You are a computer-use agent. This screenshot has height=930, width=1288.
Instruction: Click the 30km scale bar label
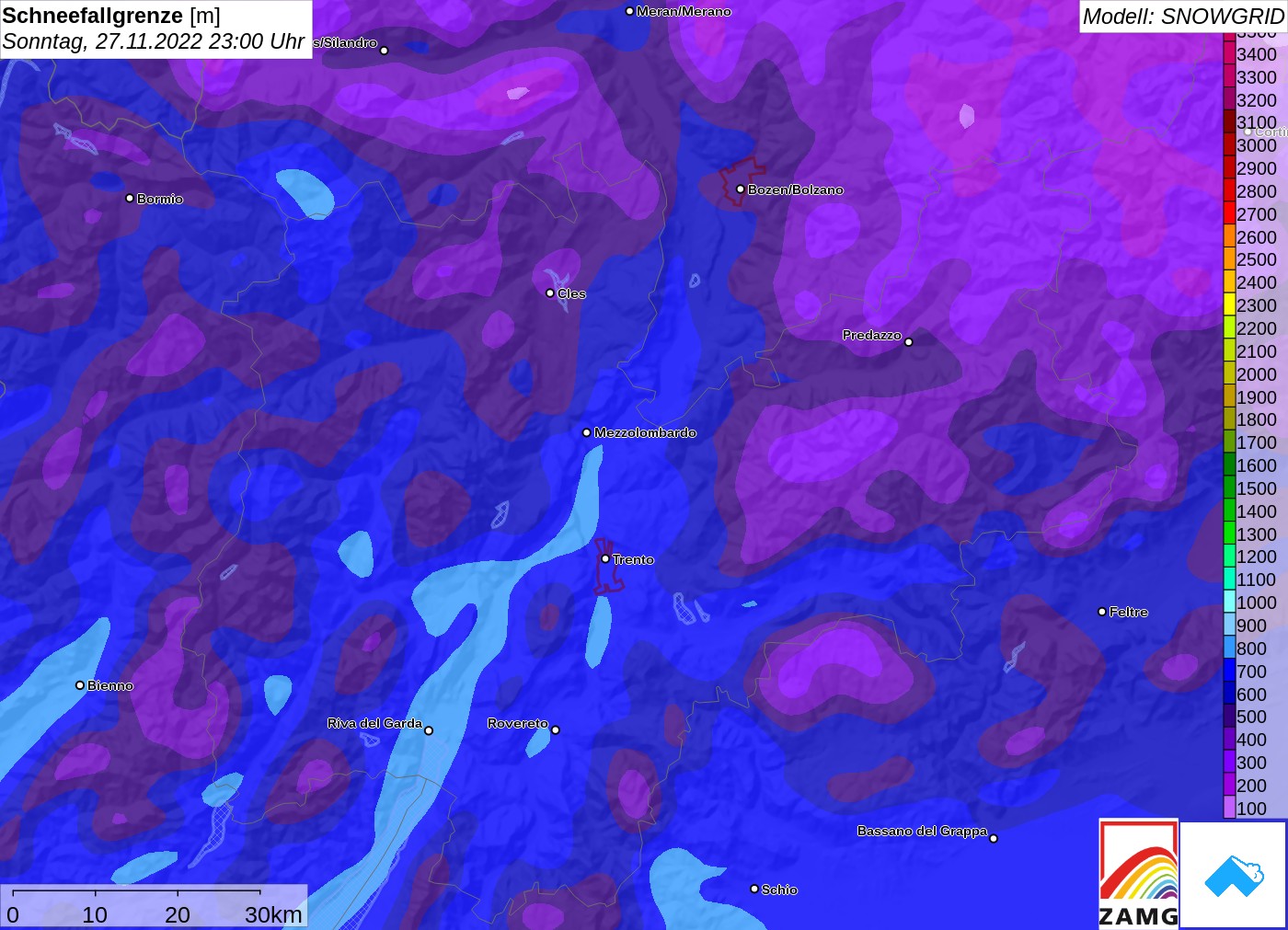273,914
